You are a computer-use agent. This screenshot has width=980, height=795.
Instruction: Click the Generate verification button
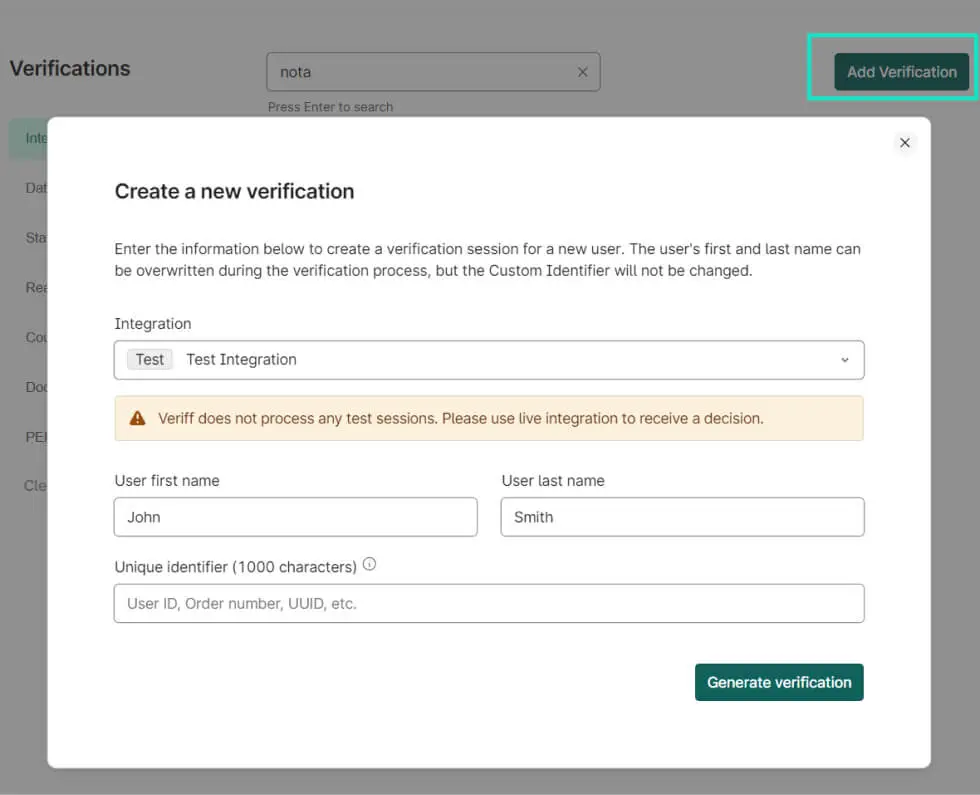[x=779, y=682]
